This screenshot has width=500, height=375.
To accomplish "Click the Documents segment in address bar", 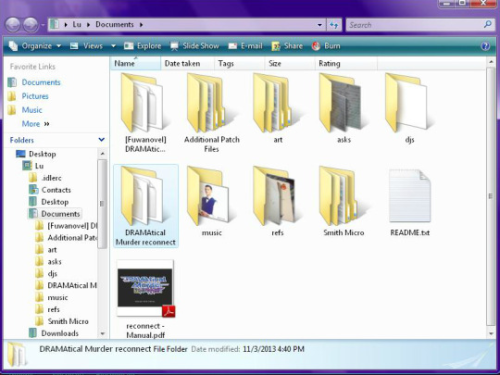I will [114, 25].
